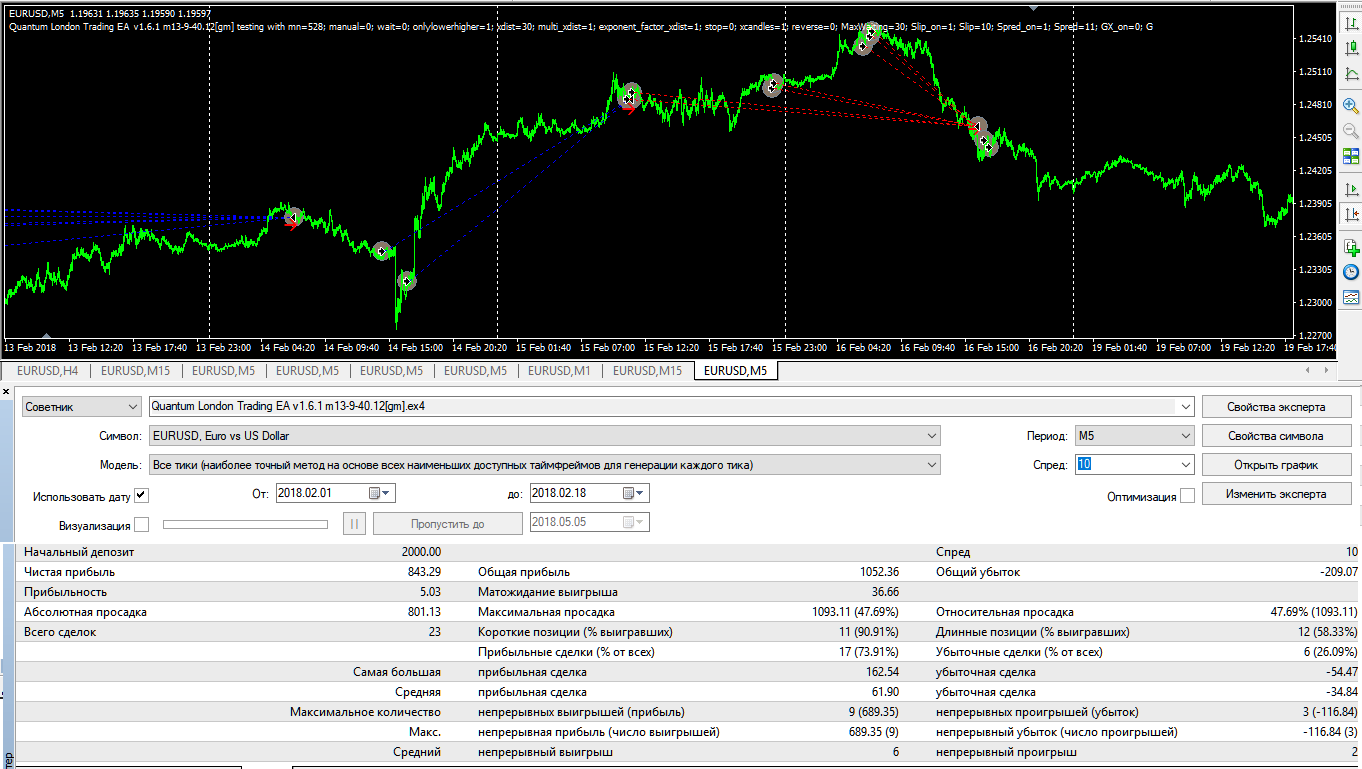Pause the visualization with the pause button
1362x769 pixels.
[x=354, y=523]
